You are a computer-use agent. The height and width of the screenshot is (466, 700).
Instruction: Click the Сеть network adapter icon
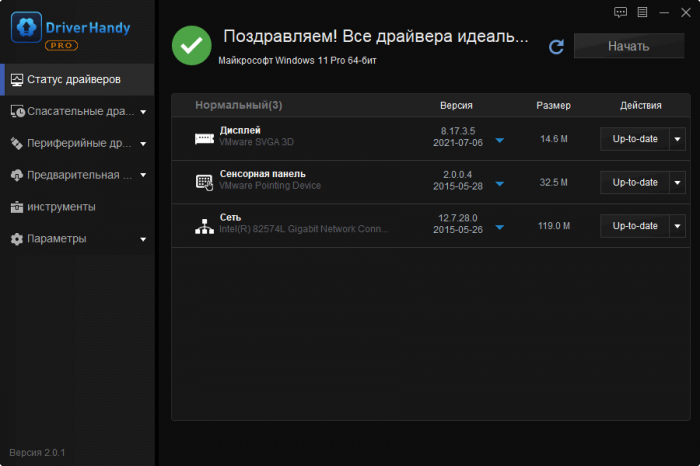(x=204, y=226)
